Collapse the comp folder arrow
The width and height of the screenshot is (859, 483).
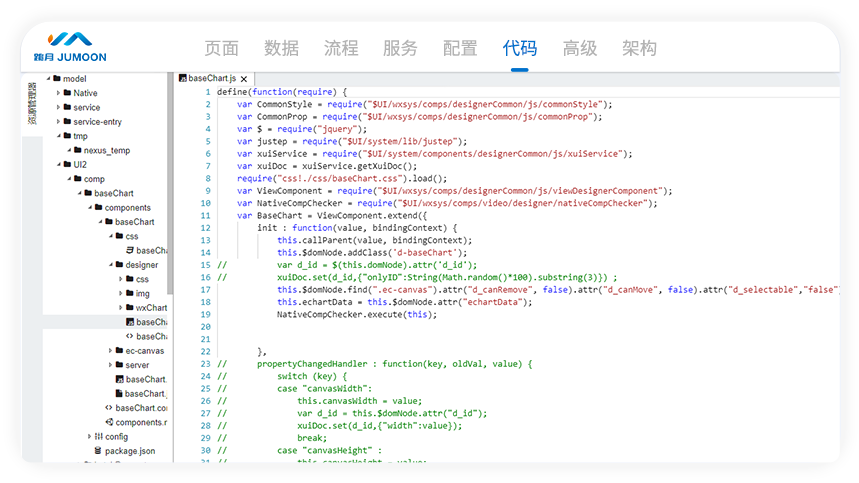69,179
